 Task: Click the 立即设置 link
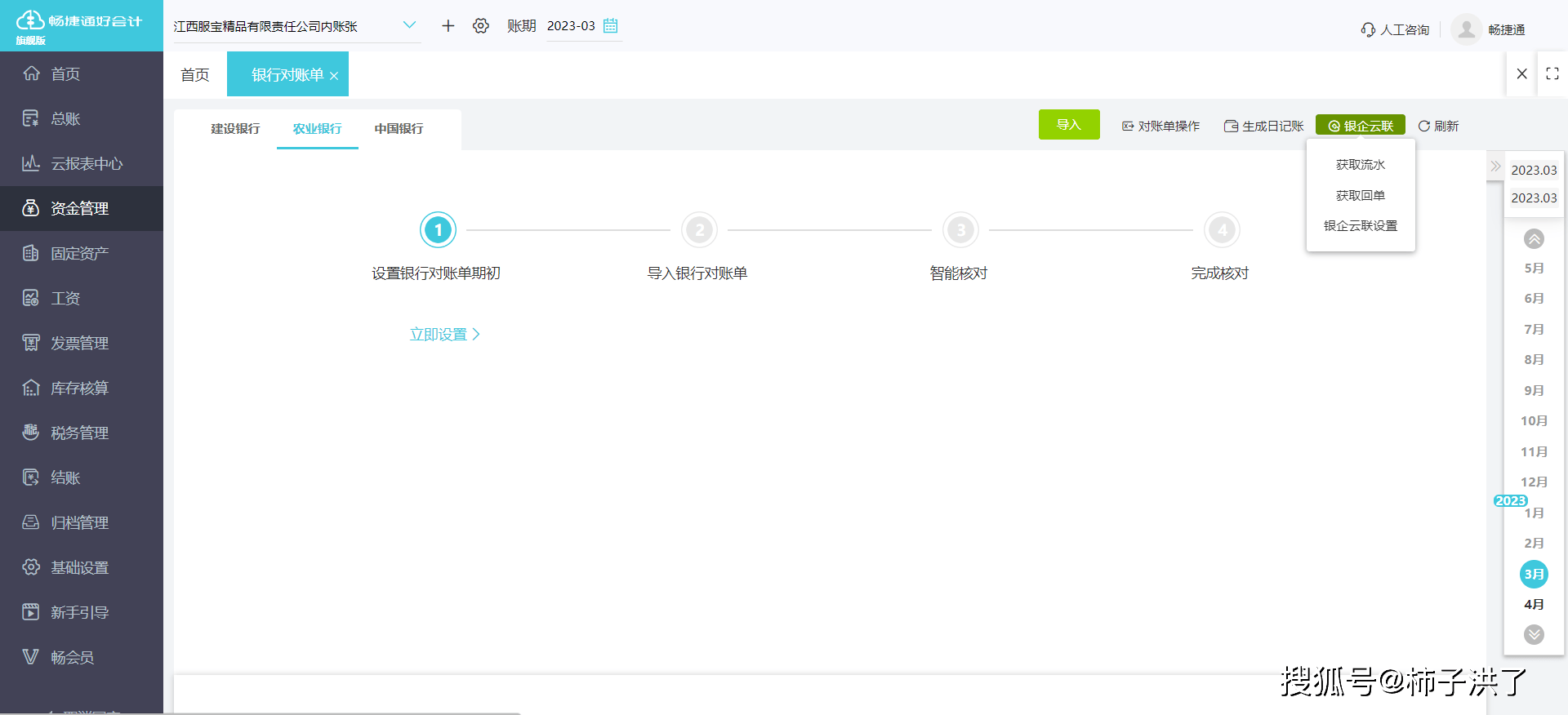[x=444, y=335]
